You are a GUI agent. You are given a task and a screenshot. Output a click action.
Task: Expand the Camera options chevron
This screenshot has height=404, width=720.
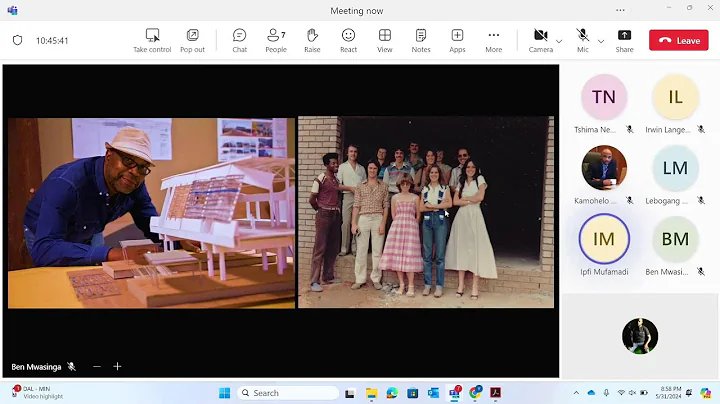coord(559,41)
